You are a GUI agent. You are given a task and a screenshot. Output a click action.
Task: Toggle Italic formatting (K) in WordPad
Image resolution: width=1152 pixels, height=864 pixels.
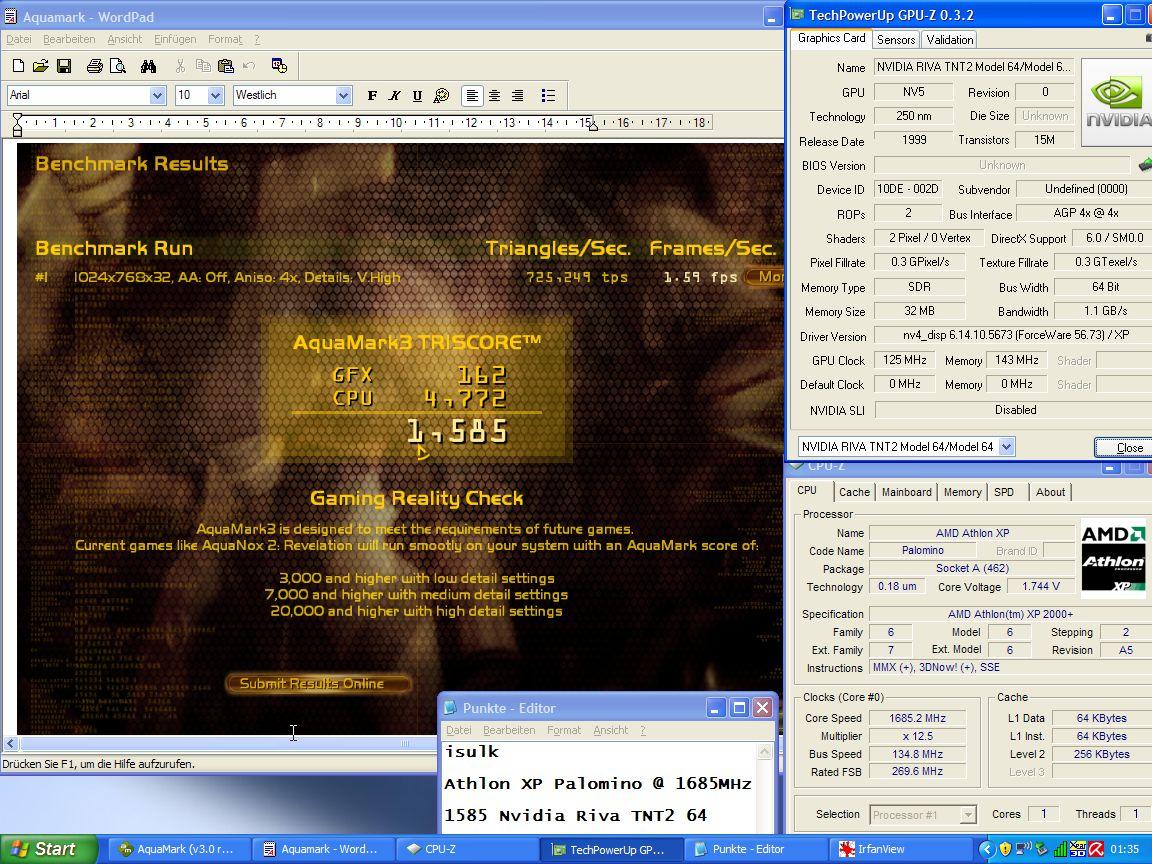coord(395,96)
